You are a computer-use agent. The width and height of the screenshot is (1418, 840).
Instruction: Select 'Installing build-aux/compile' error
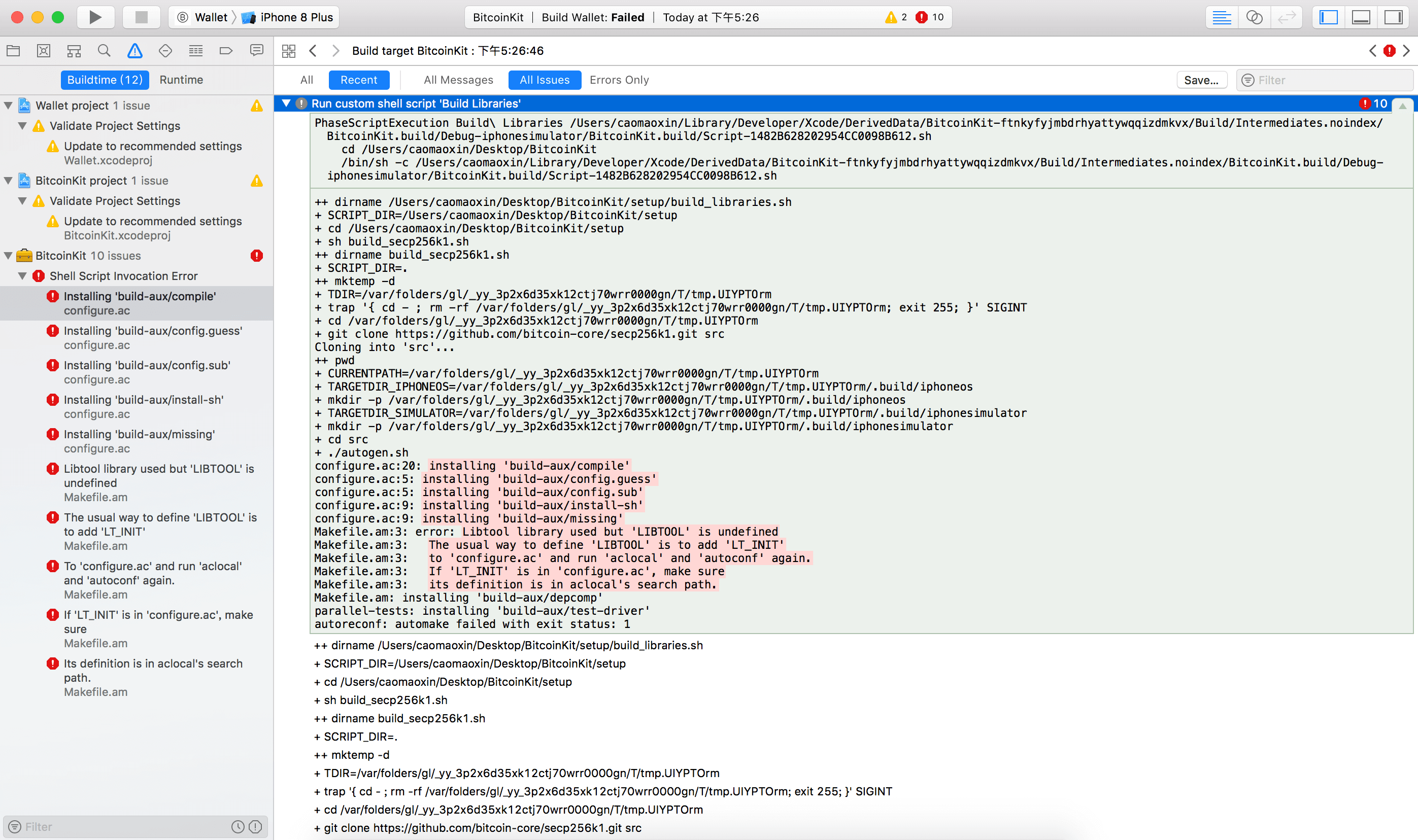(137, 303)
